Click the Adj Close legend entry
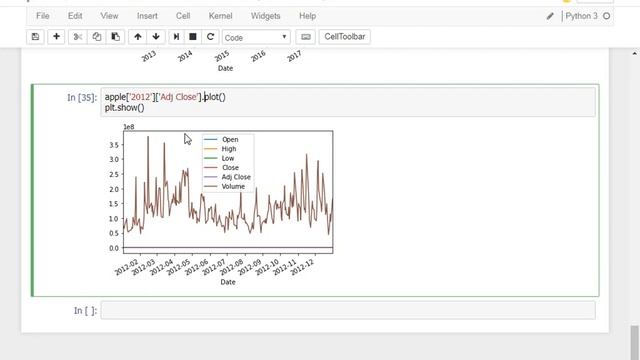 tap(236, 177)
